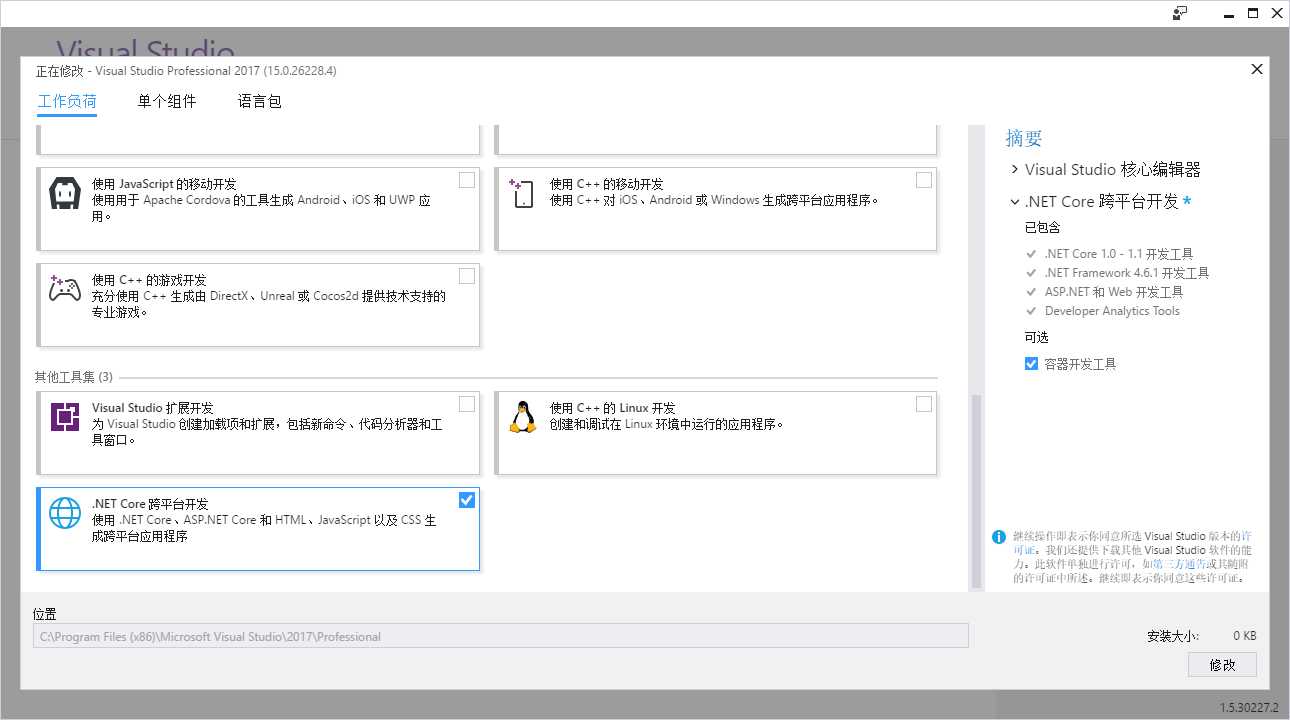Check the C++ game development workload
The height and width of the screenshot is (720, 1290).
tap(467, 276)
